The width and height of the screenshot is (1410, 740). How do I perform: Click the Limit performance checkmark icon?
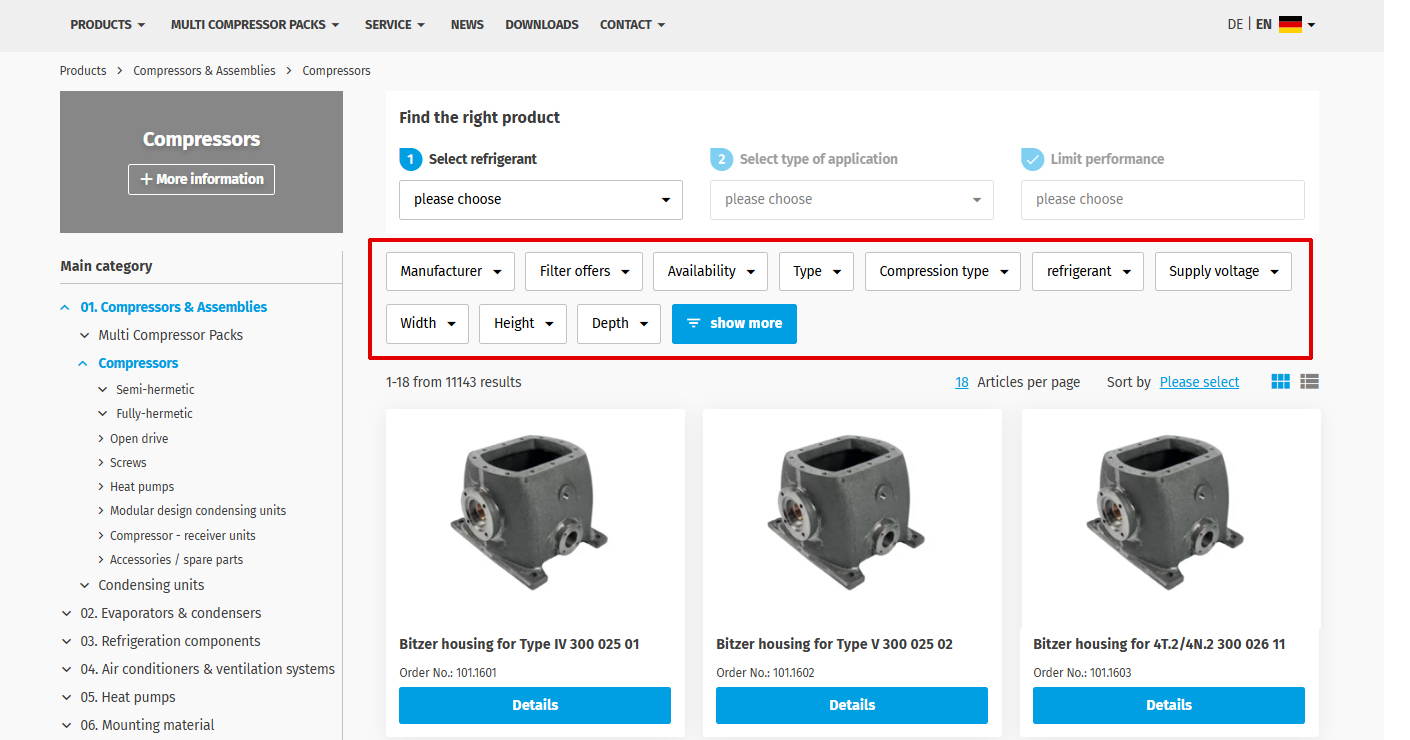click(1032, 159)
